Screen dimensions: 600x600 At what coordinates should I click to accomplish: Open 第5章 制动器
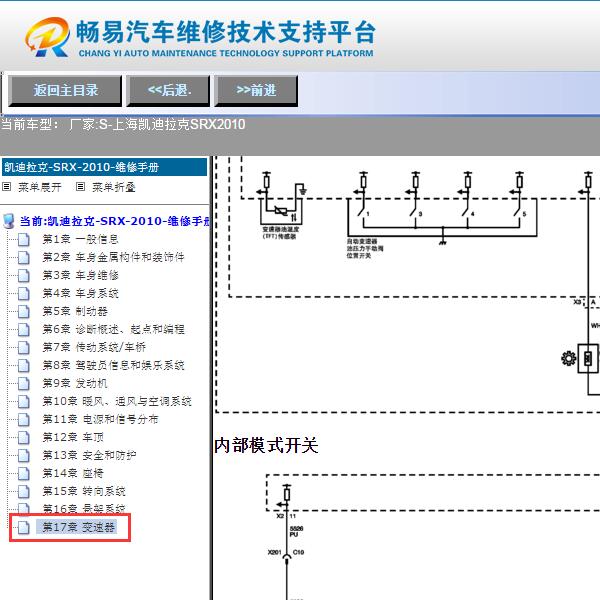(x=75, y=311)
